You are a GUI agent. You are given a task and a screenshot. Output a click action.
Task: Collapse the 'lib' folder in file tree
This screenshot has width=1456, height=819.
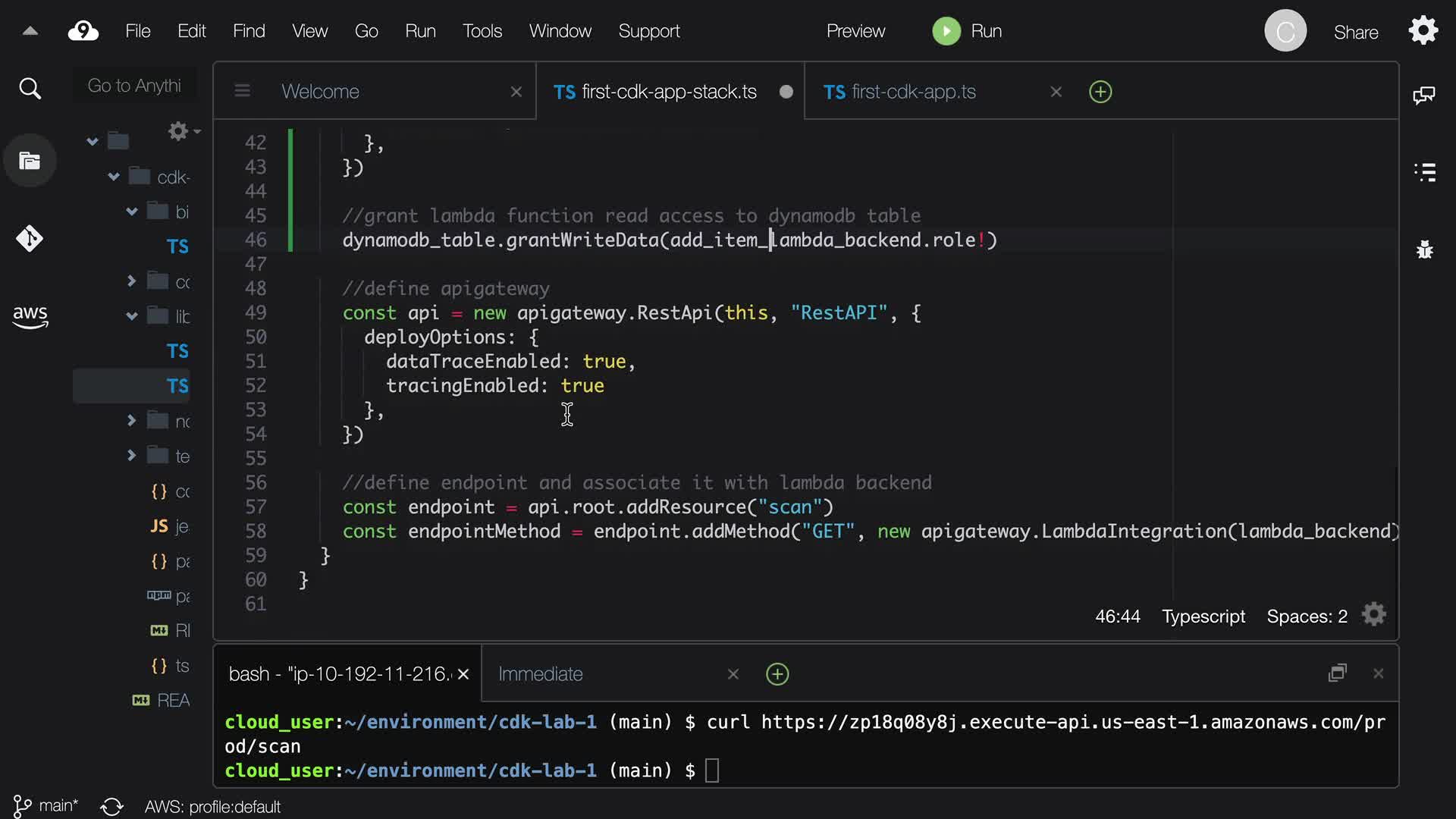pos(131,316)
